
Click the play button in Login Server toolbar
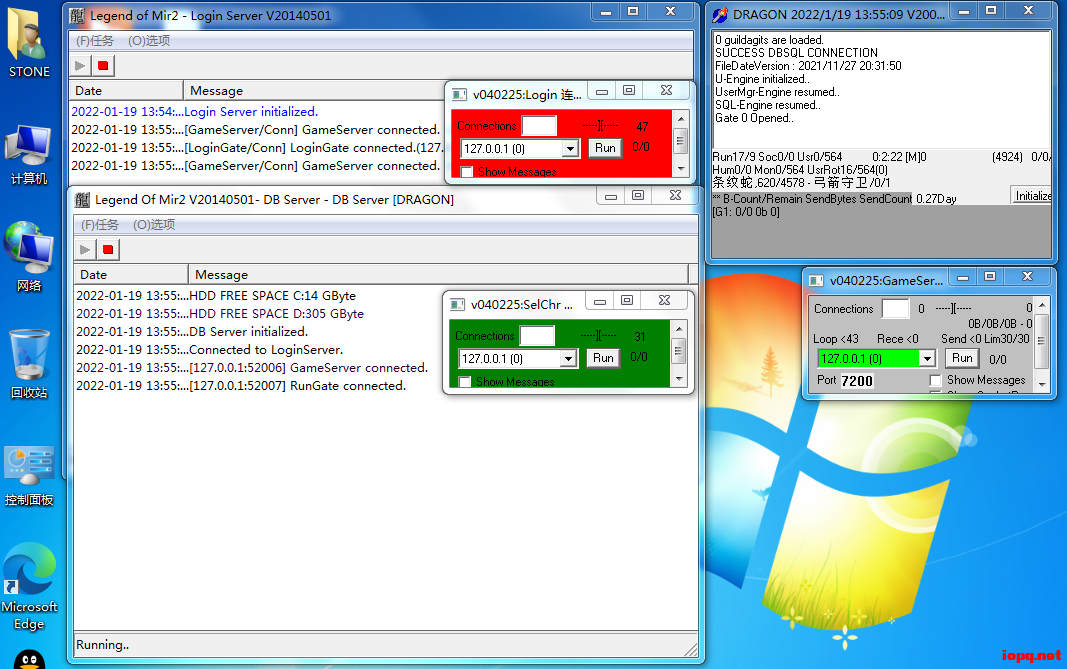click(x=81, y=66)
